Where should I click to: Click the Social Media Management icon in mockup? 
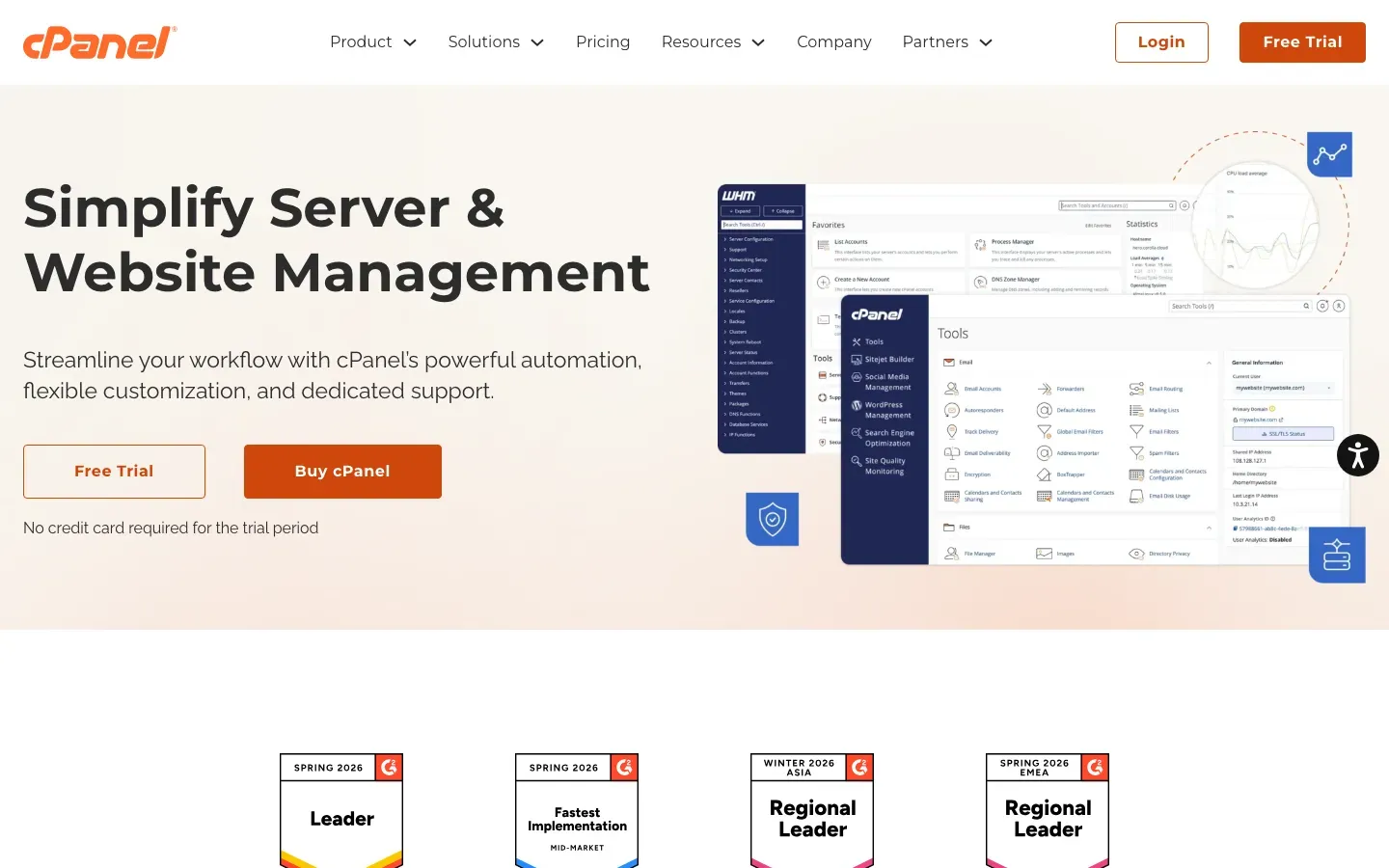[x=856, y=377]
